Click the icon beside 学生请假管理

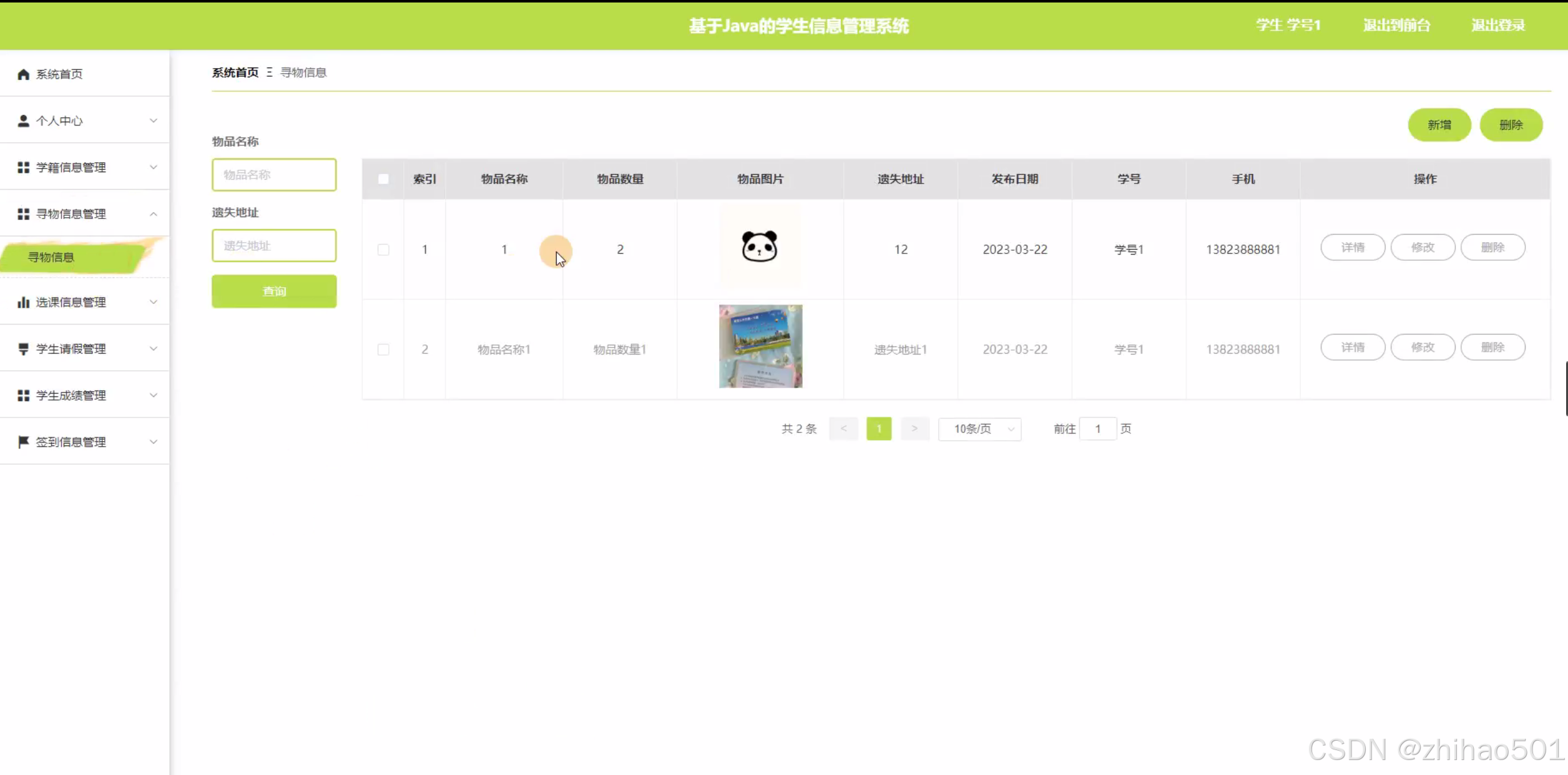[x=24, y=349]
